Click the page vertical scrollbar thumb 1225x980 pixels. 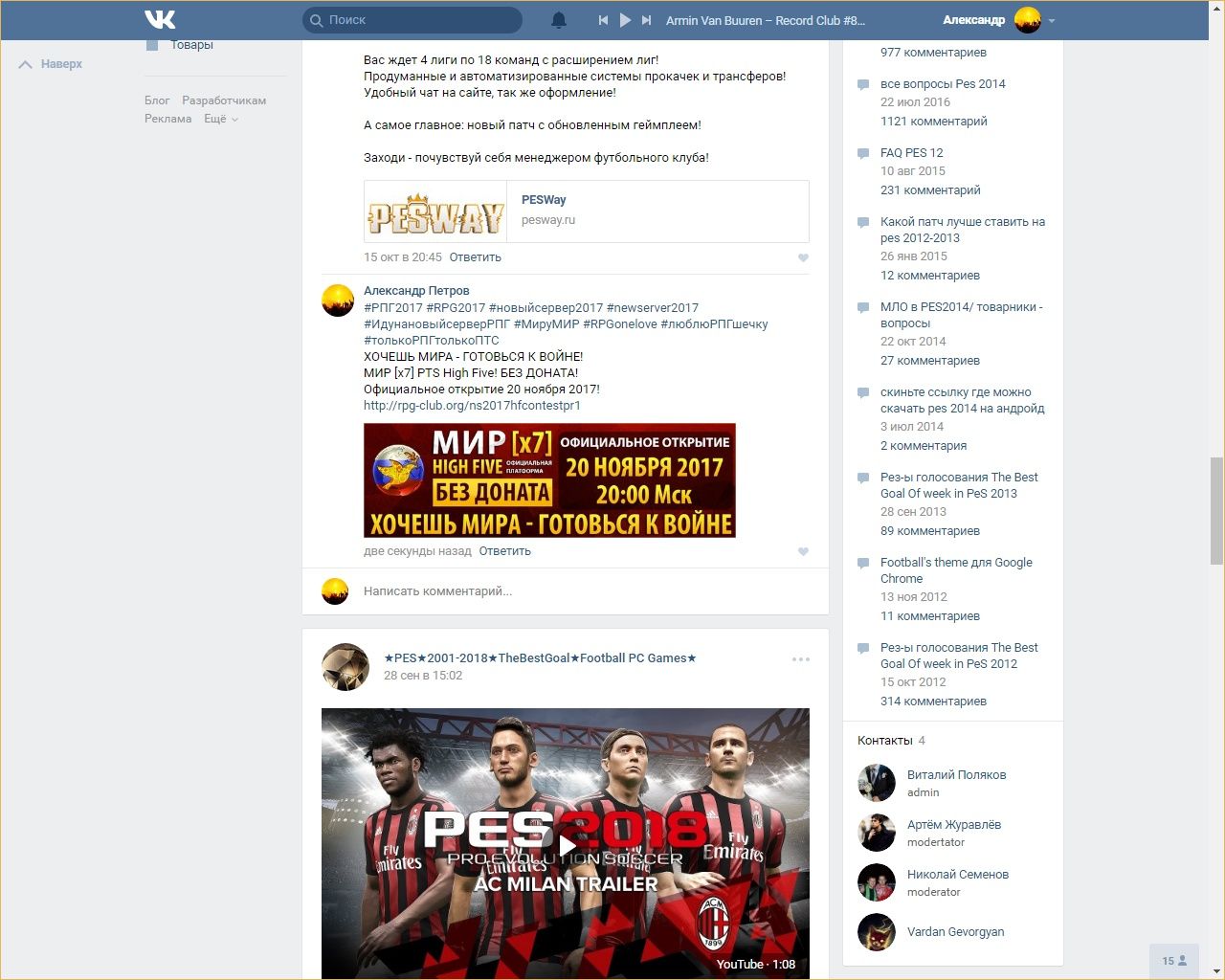point(1216,511)
